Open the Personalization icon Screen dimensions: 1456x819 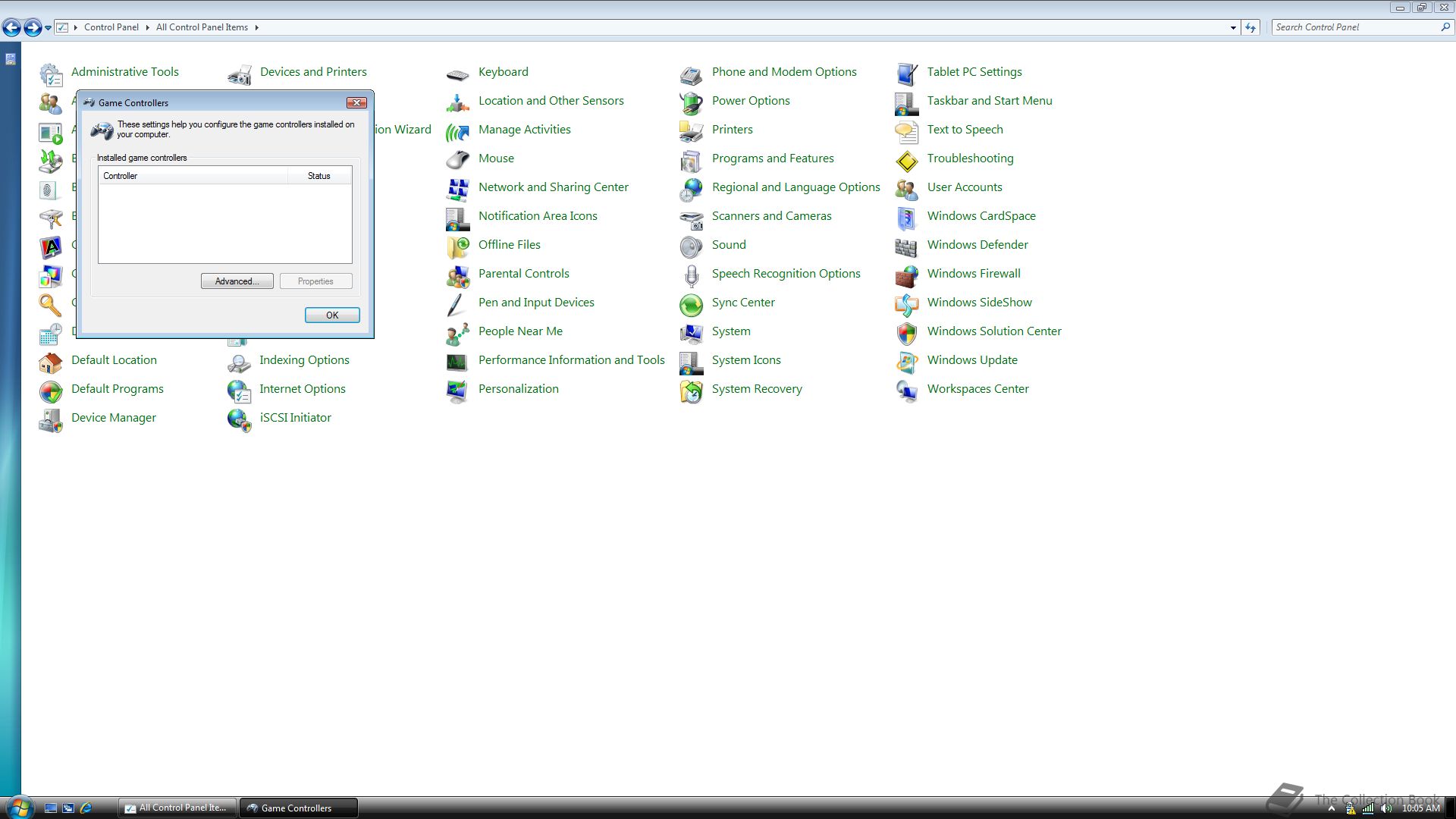pos(458,391)
